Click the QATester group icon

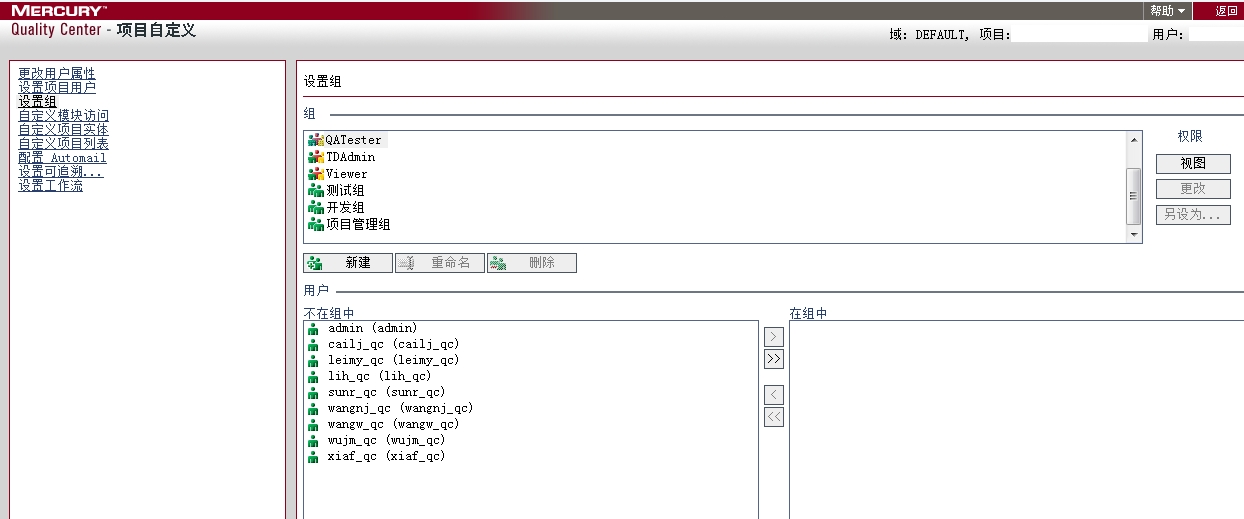click(316, 140)
